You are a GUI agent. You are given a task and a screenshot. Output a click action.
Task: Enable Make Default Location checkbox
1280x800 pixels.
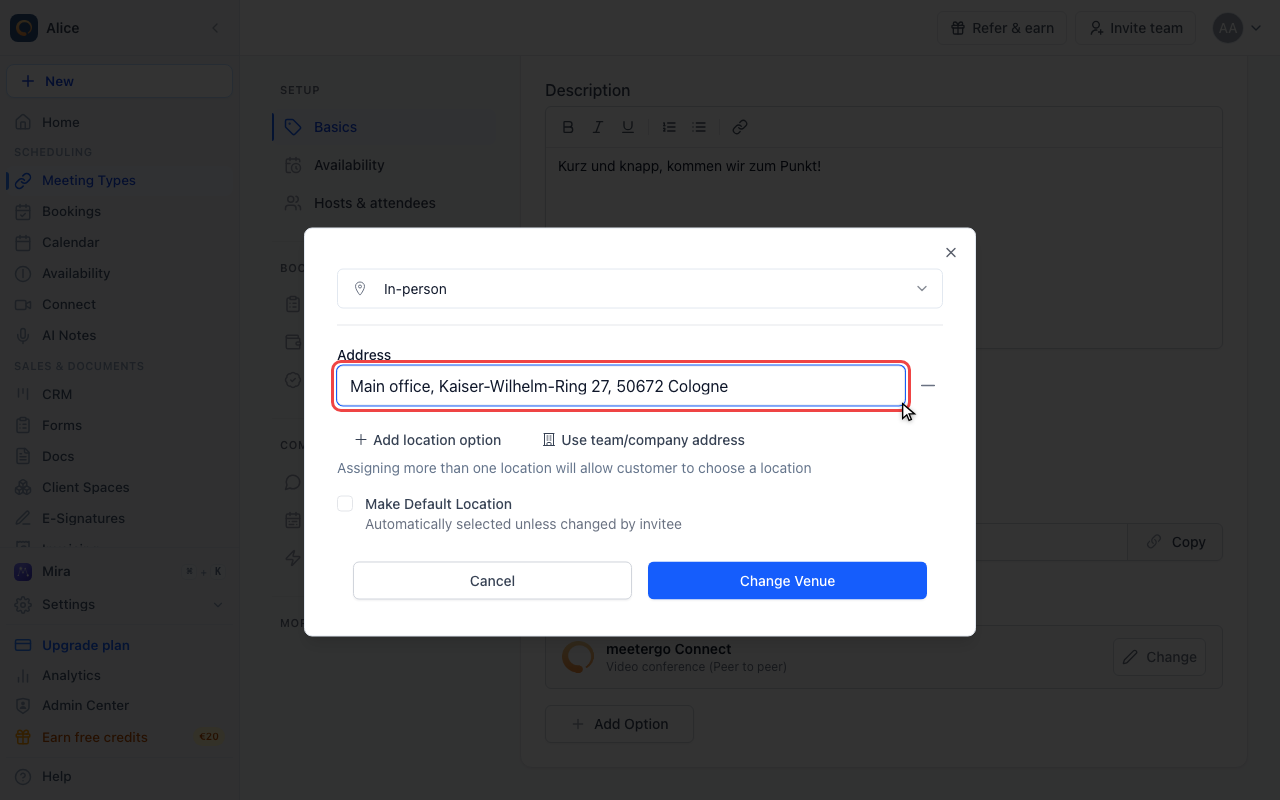point(345,504)
